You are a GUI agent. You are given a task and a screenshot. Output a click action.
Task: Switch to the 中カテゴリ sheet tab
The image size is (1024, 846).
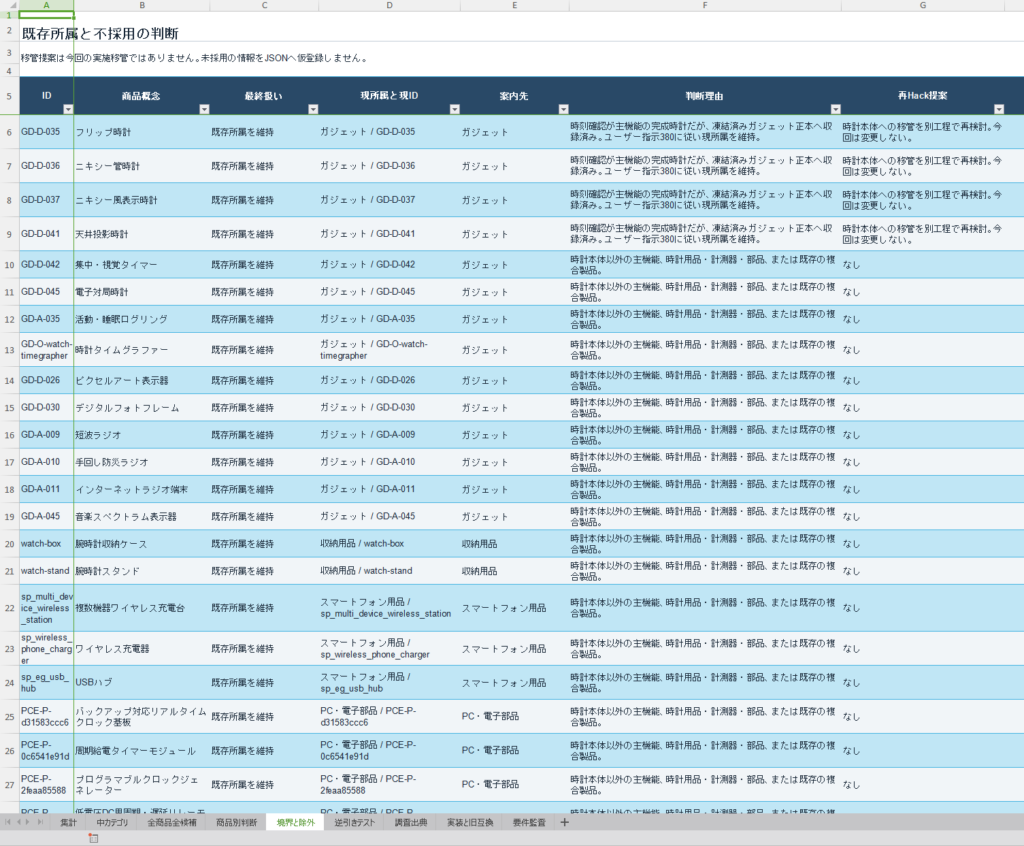(x=112, y=822)
